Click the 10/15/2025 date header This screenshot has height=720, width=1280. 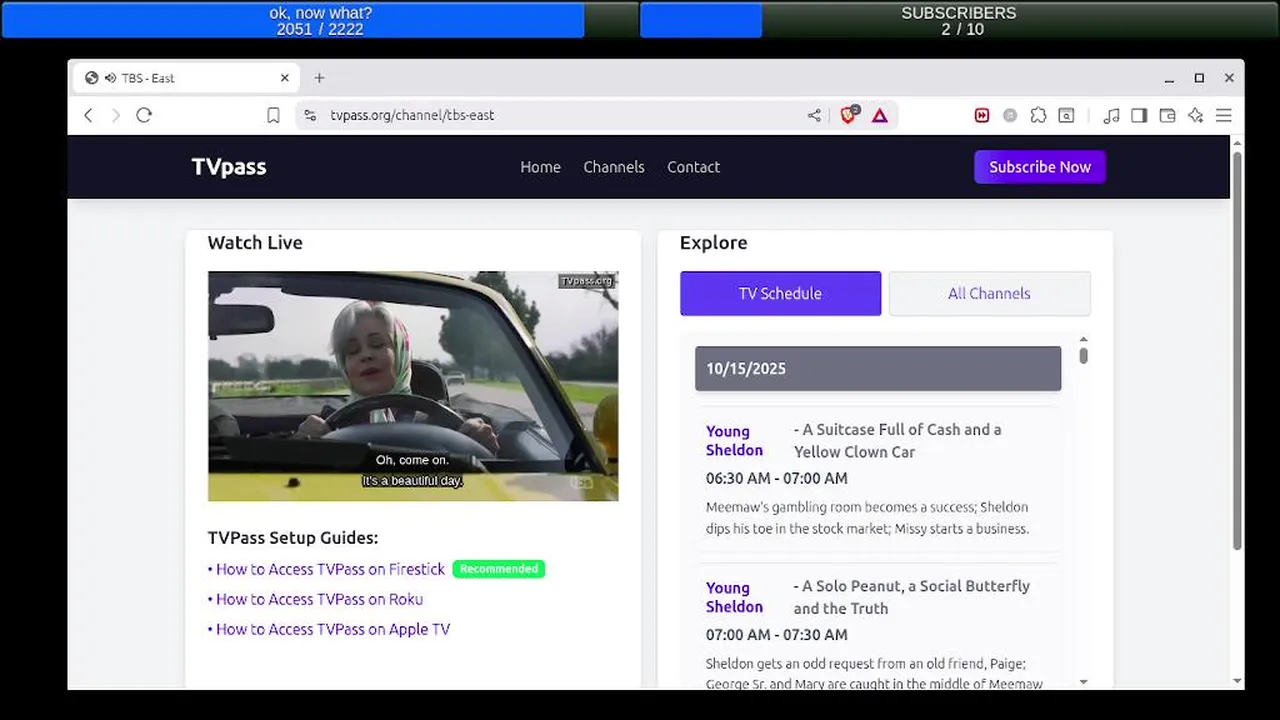tap(878, 368)
